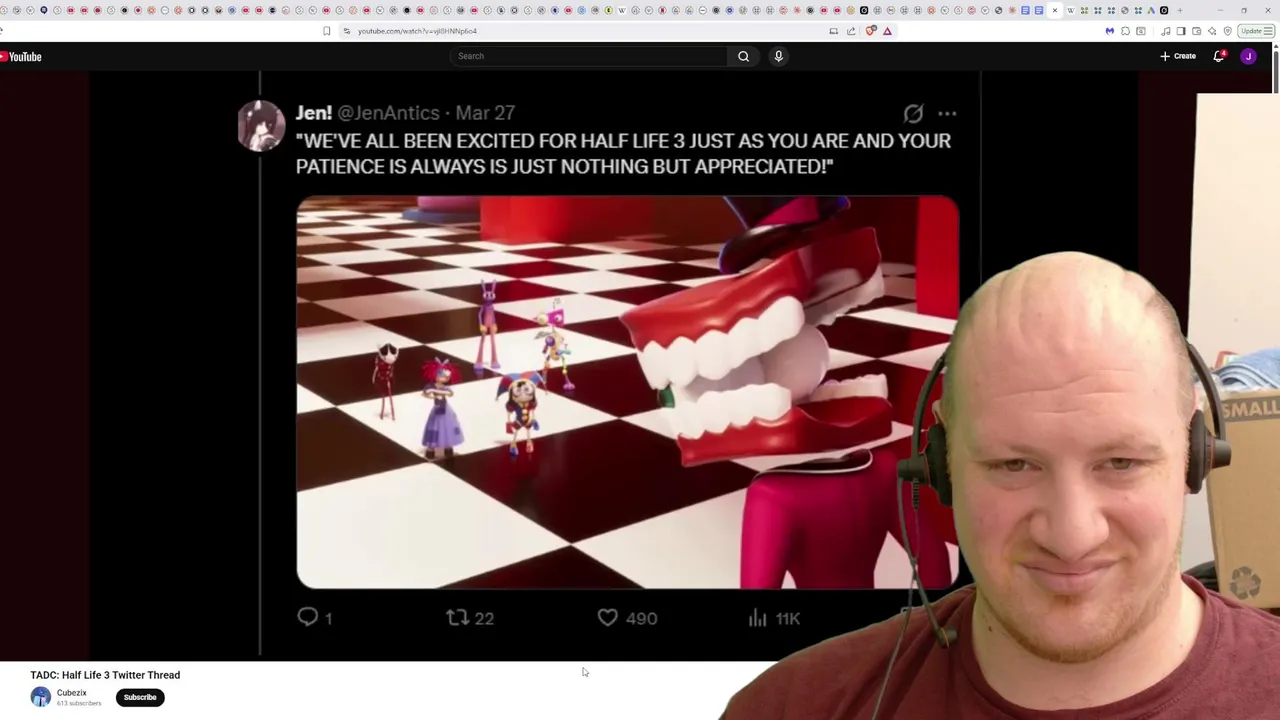The image size is (1280, 720).
Task: Click the 613 subscribers text
Action: [79, 704]
